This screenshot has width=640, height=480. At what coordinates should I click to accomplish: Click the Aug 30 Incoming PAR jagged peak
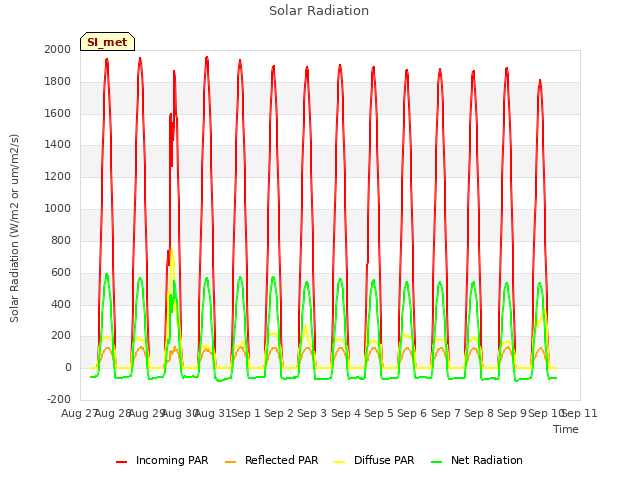[174, 72]
